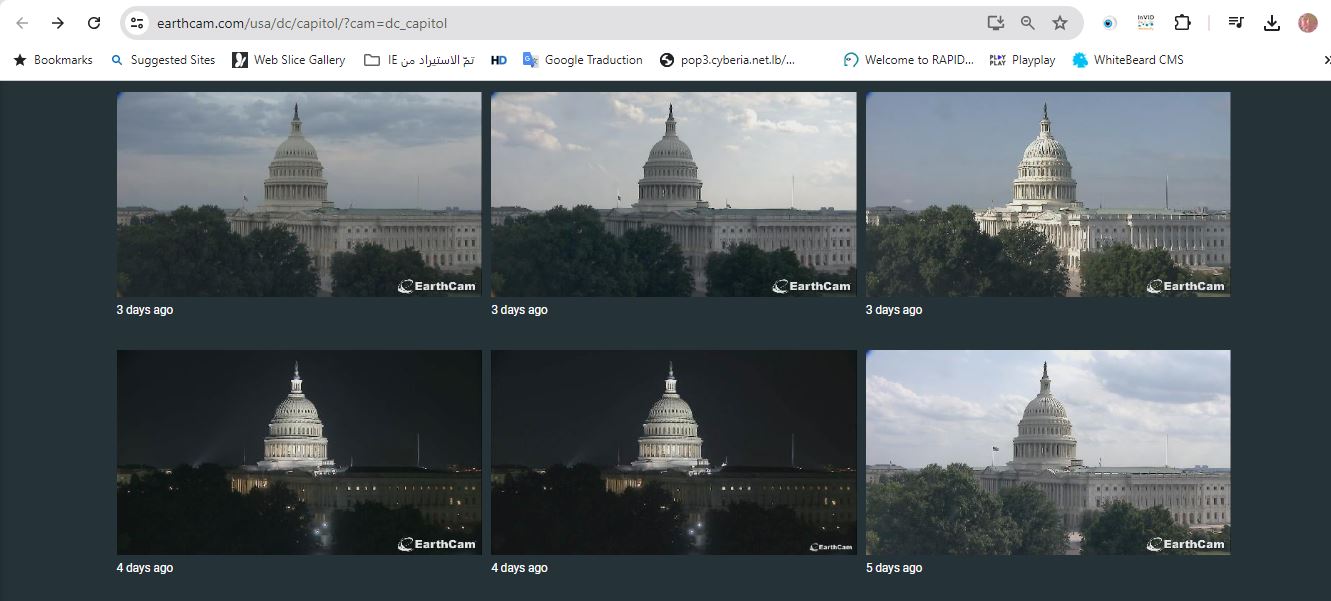Open site information icon in address bar

(137, 23)
